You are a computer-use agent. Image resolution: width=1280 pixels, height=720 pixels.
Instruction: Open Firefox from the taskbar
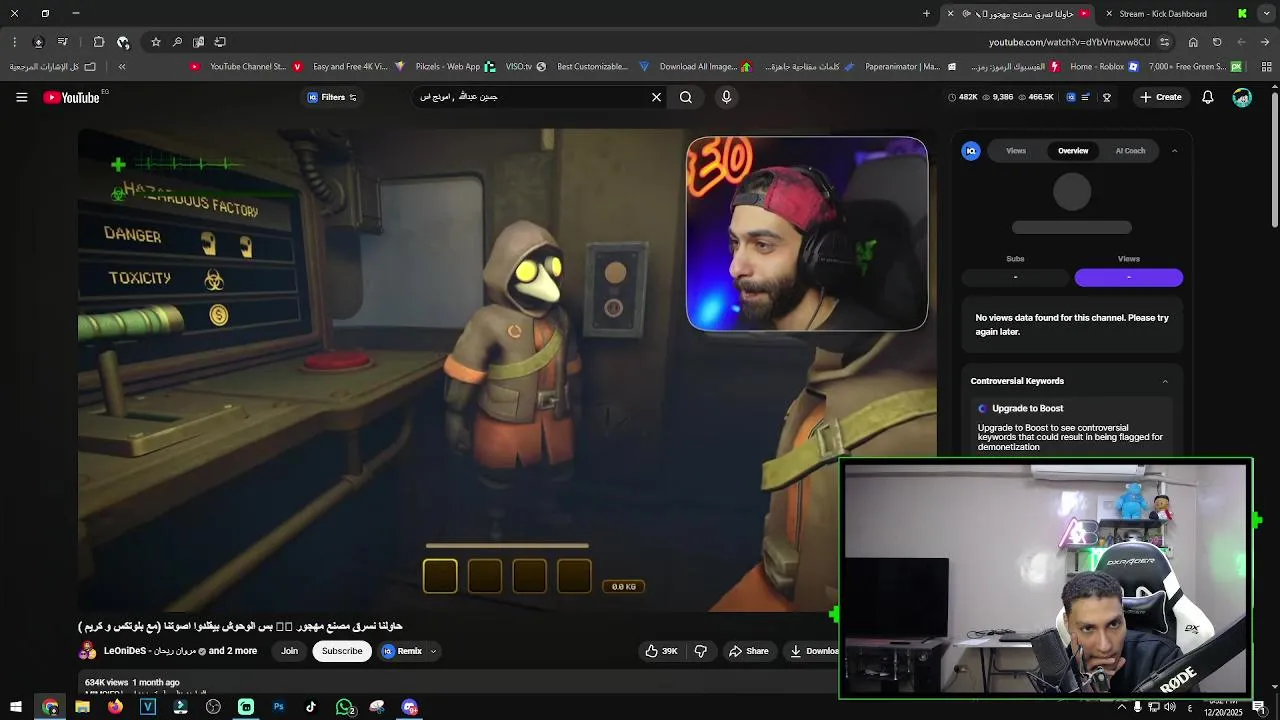click(115, 707)
